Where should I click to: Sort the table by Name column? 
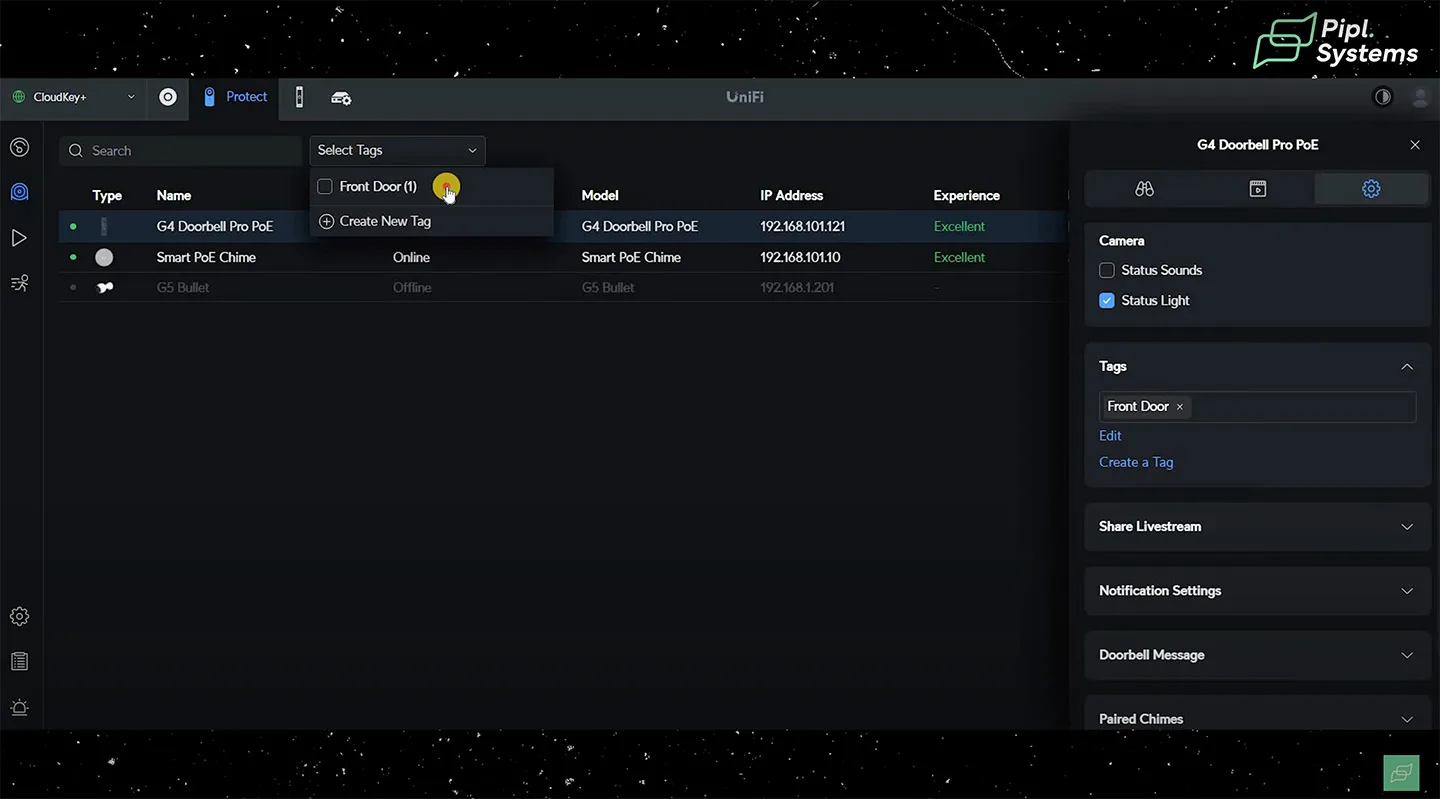174,195
